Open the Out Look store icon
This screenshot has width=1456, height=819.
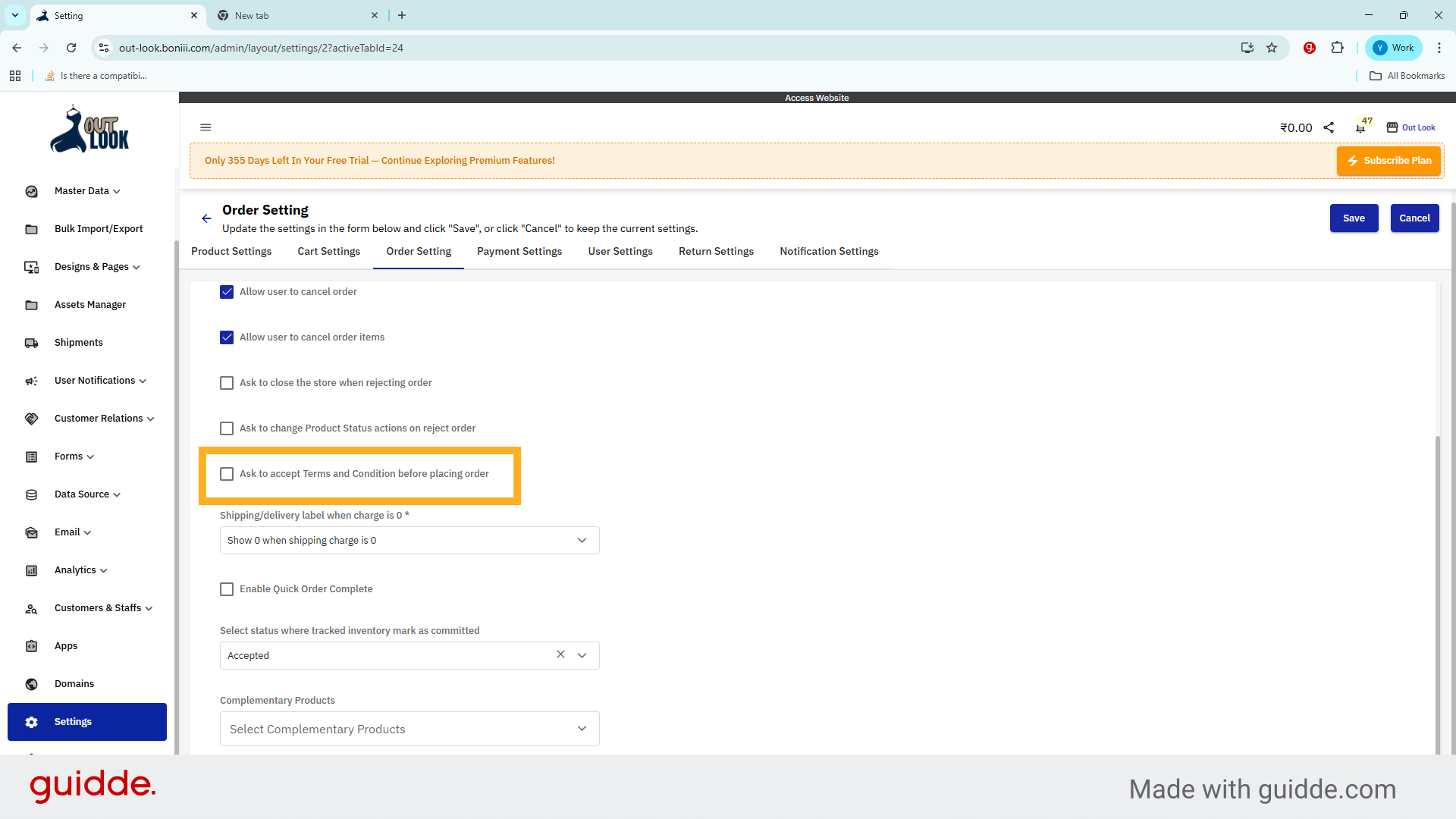pyautogui.click(x=1392, y=127)
